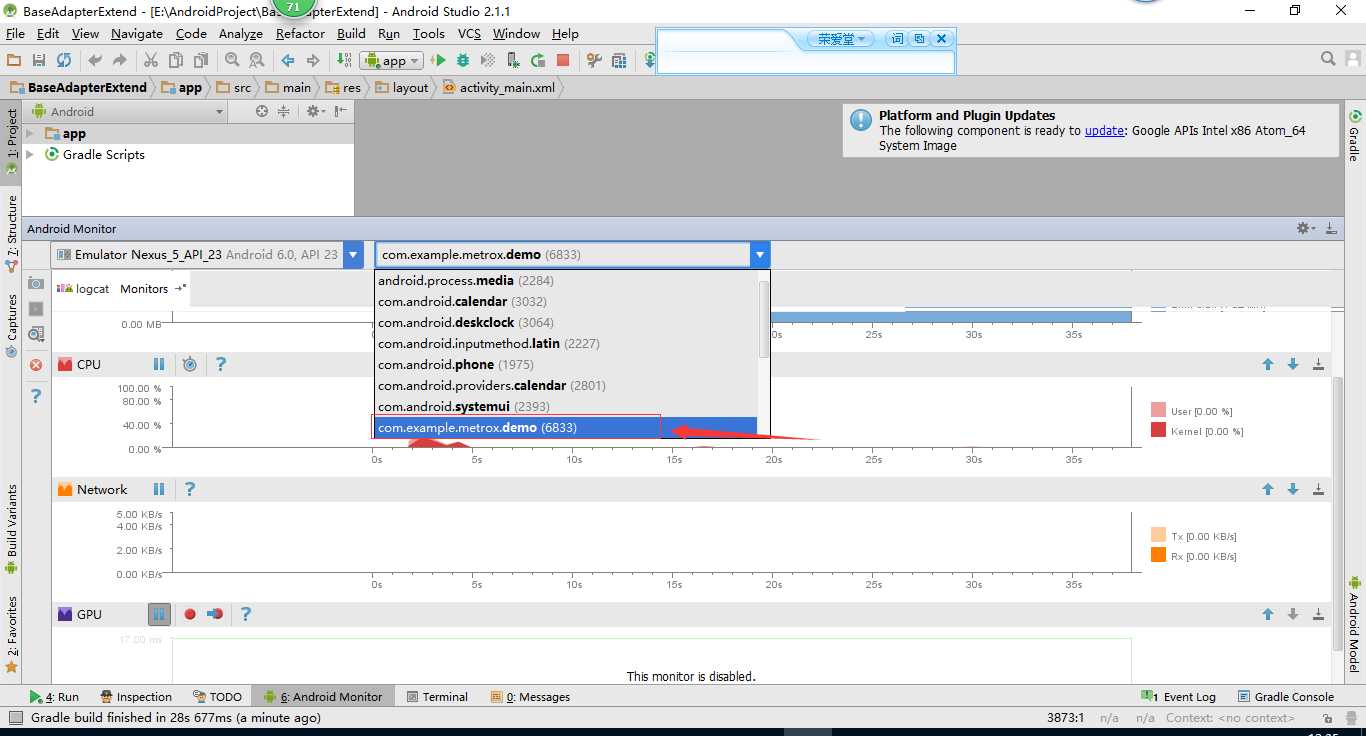Click the scroll from source target icon
This screenshot has height=736, width=1366.
coord(262,111)
